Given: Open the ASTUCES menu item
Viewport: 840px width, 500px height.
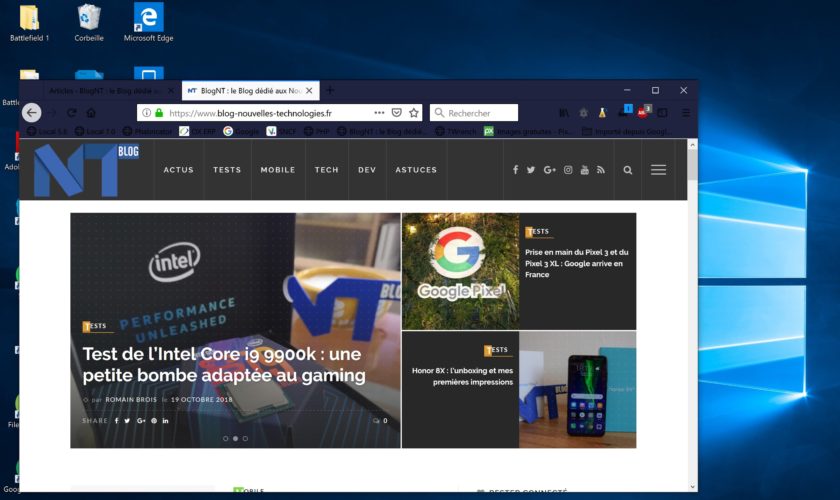Looking at the screenshot, I should pos(416,170).
